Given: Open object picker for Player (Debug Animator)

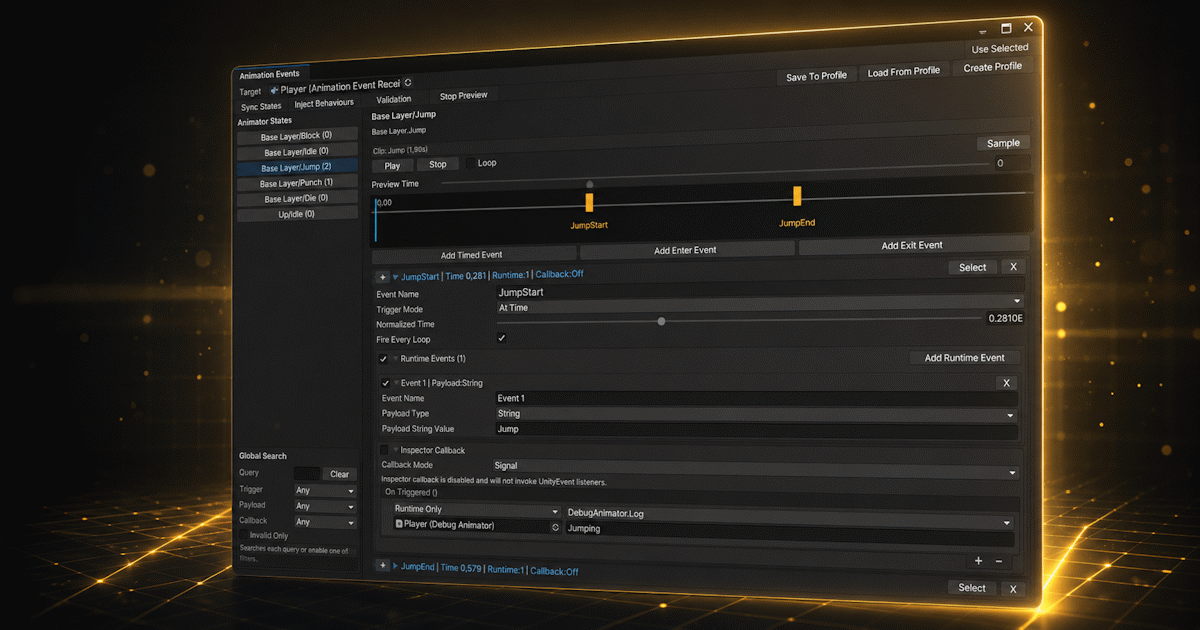Looking at the screenshot, I should [x=556, y=526].
